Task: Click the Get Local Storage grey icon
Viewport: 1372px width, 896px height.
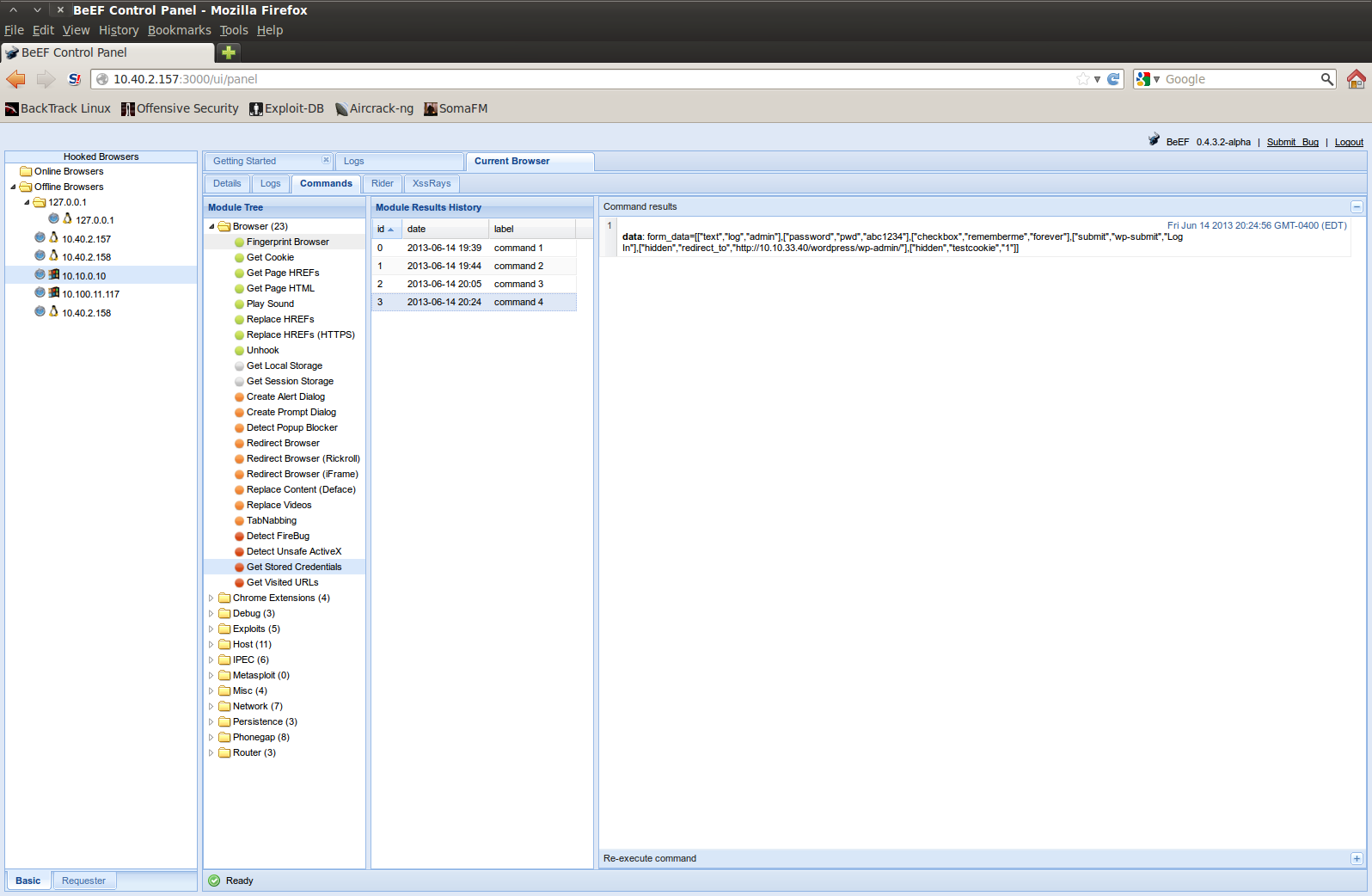Action: click(x=240, y=366)
